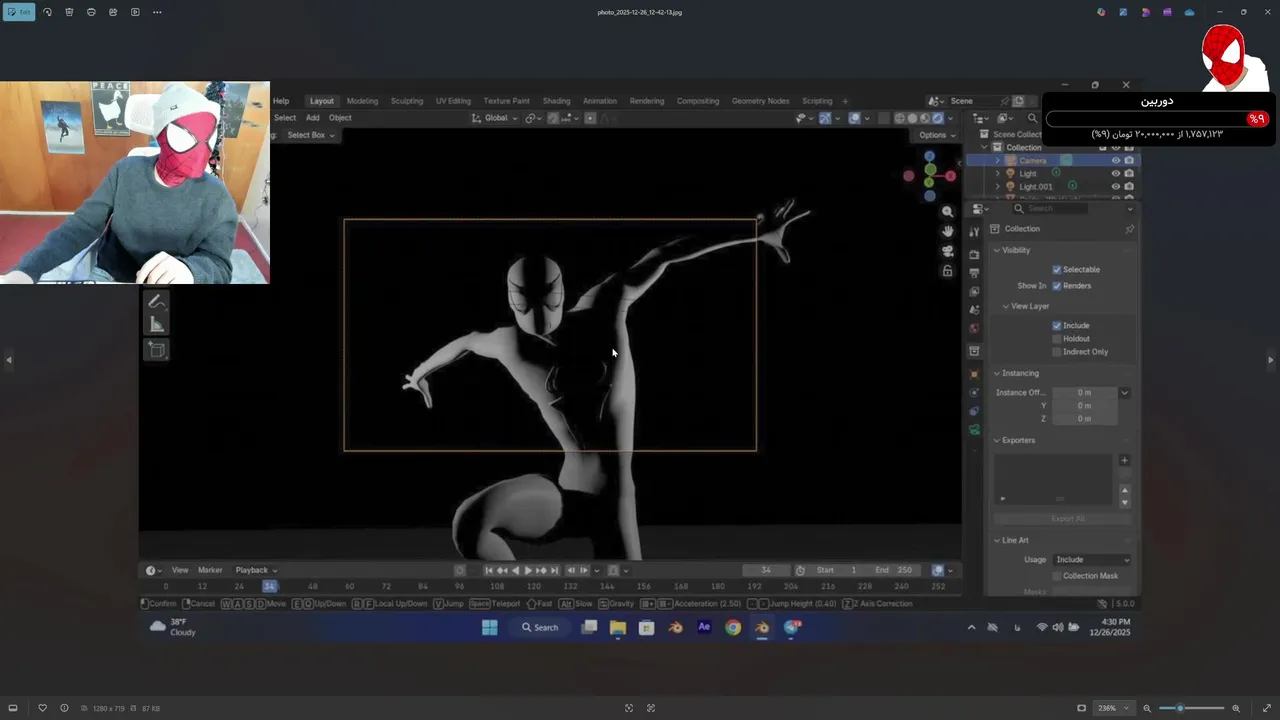
Task: Click the camera lock-to-view padlock icon
Action: click(947, 271)
